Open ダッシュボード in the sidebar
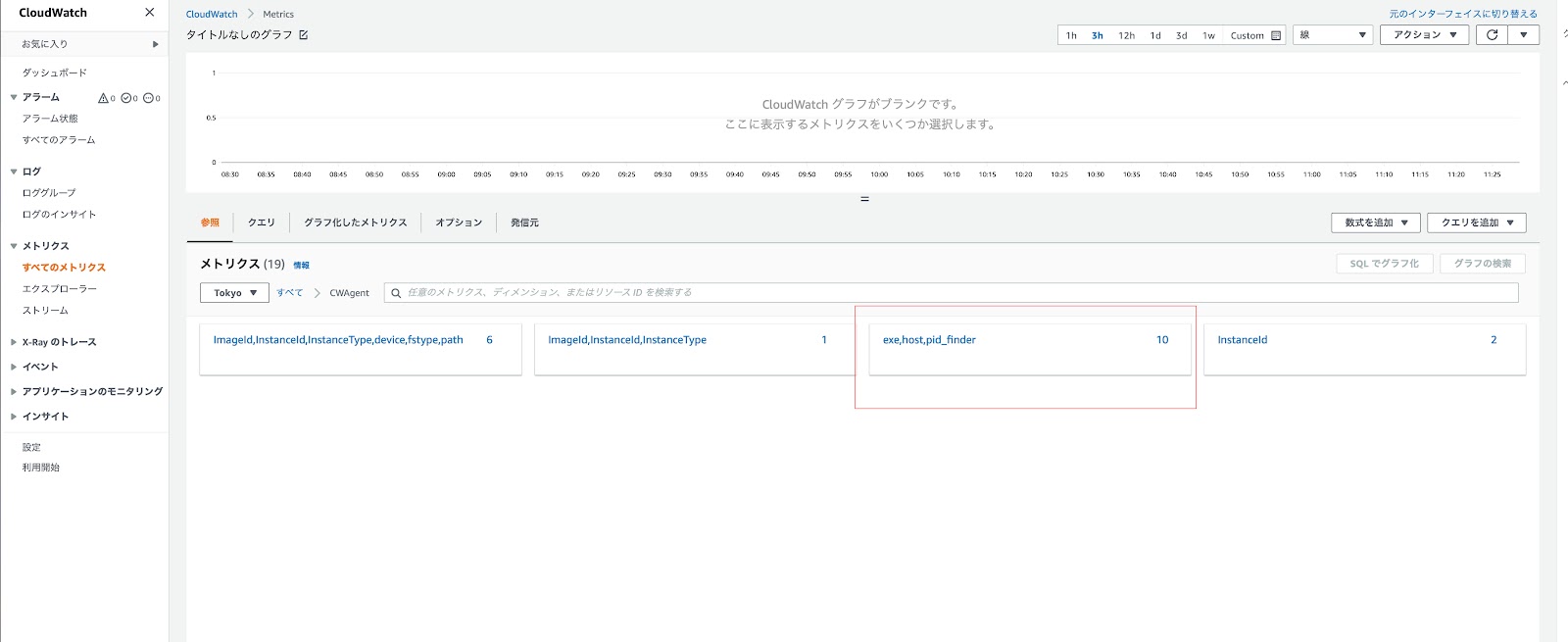Image resolution: width=1568 pixels, height=642 pixels. (55, 73)
